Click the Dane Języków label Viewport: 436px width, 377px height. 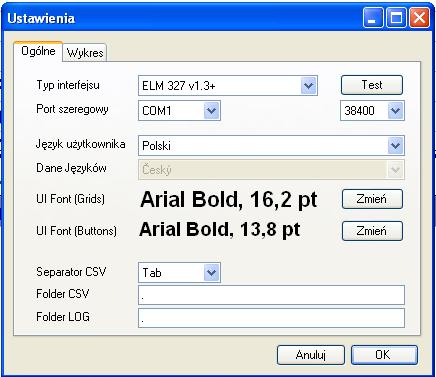point(71,168)
